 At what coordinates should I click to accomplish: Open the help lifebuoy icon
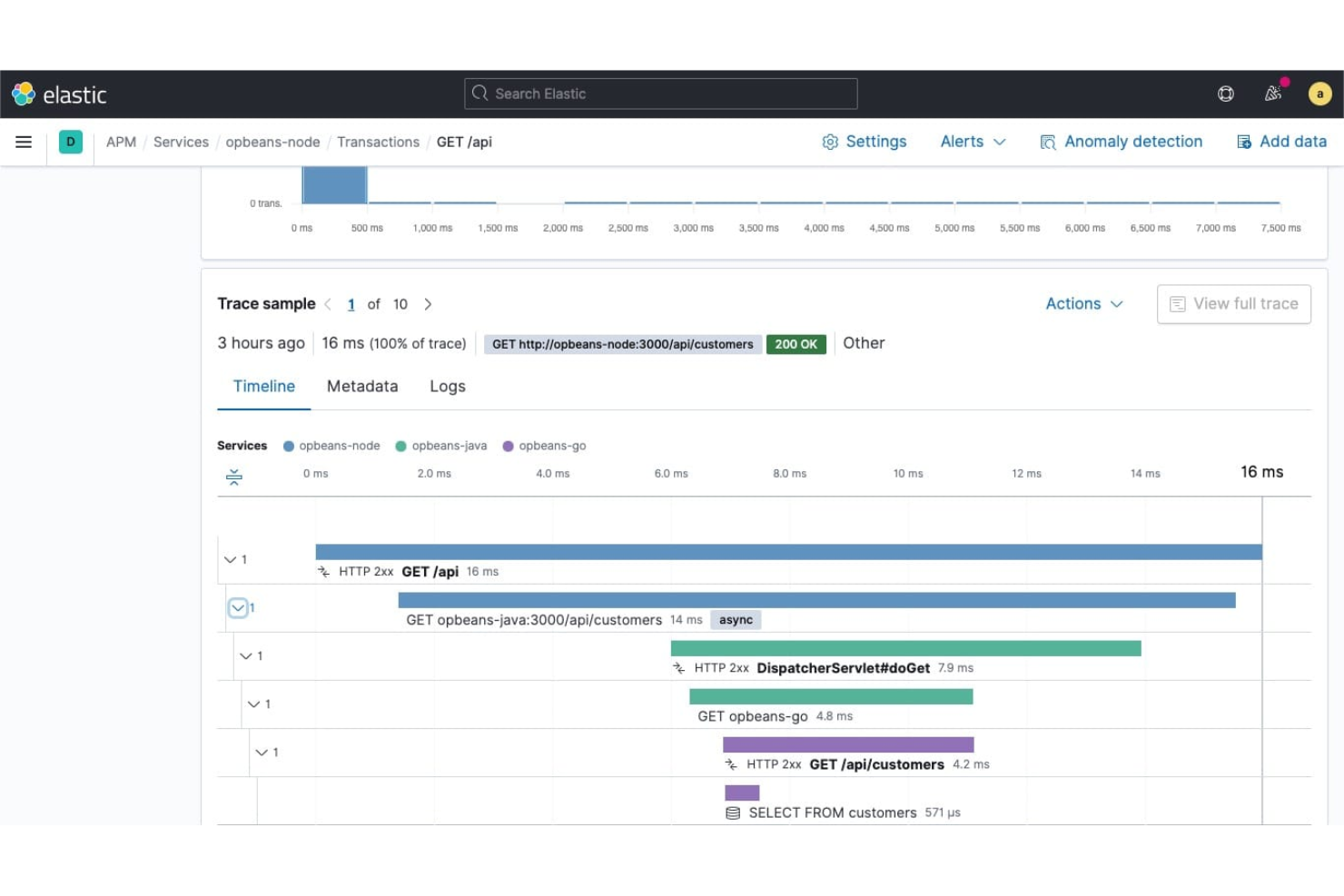(1226, 94)
